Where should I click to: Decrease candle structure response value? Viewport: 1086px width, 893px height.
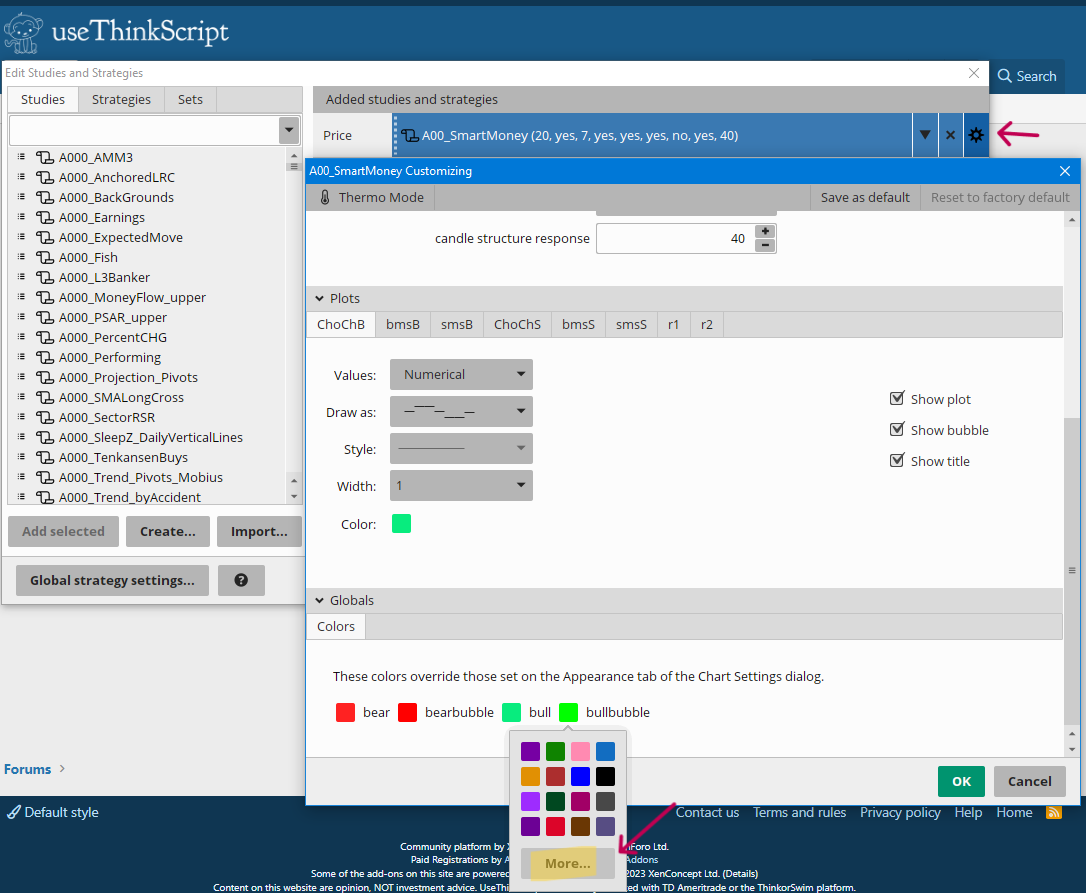tap(765, 245)
